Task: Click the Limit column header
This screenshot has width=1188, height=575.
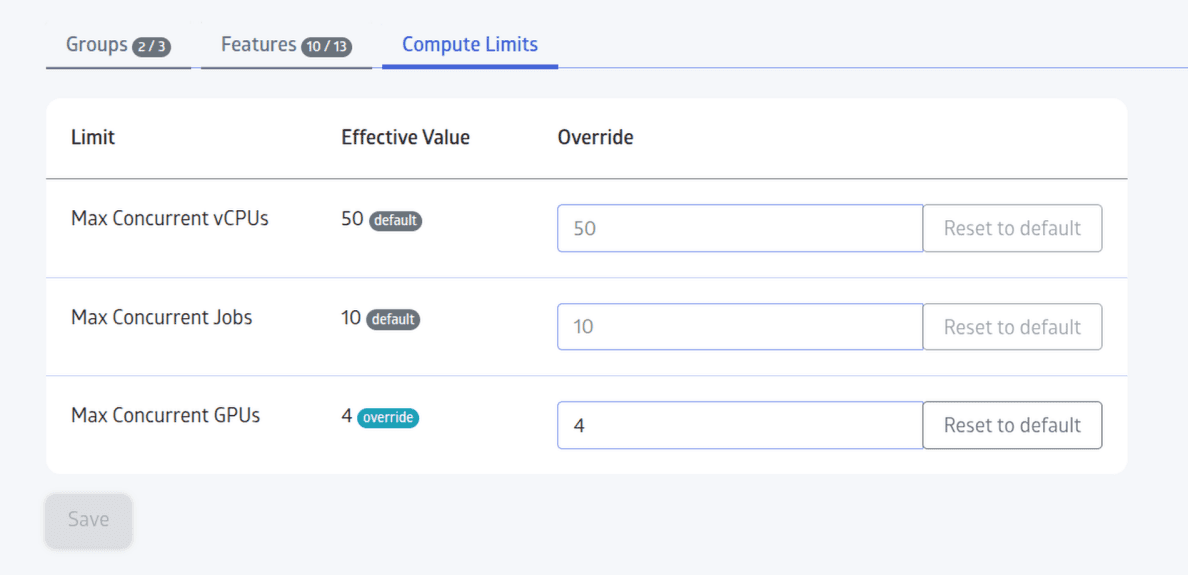Action: 93,138
